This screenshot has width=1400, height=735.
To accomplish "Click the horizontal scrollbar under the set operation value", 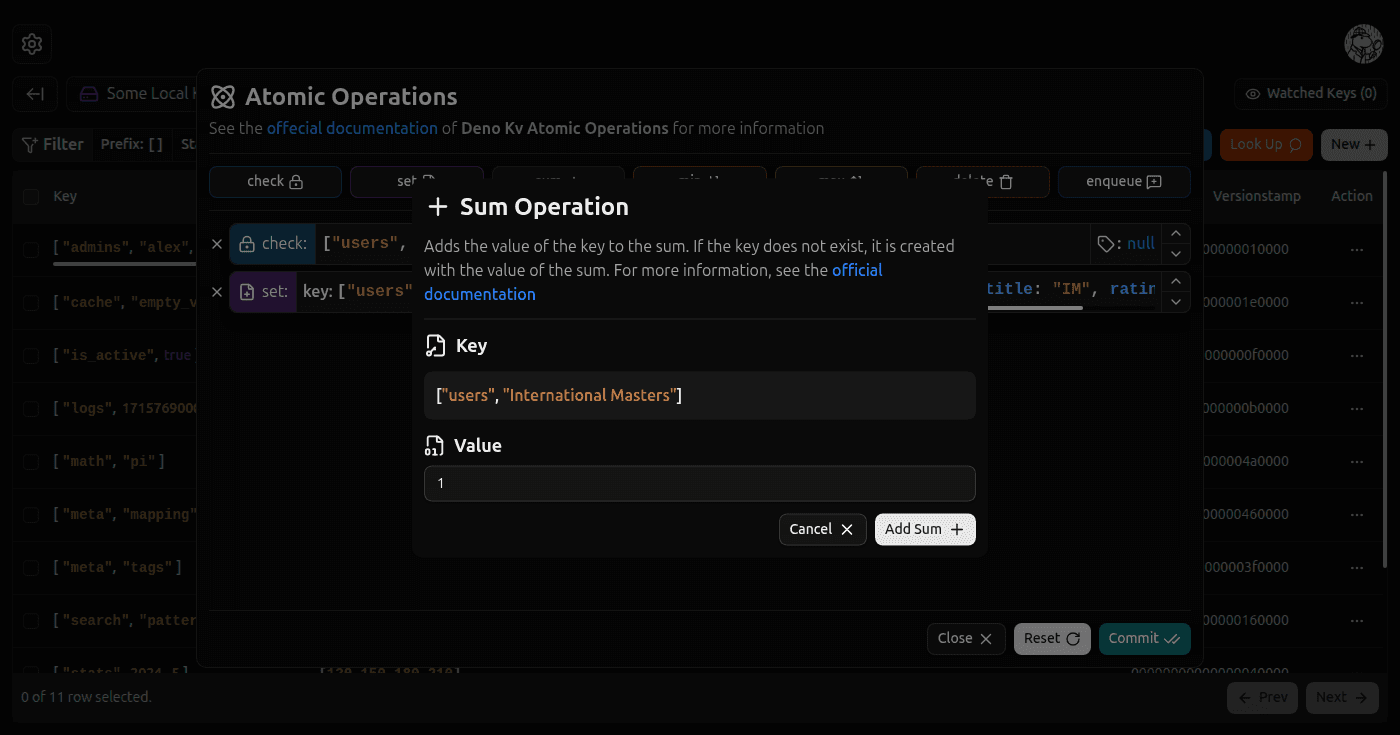I will (x=1035, y=308).
